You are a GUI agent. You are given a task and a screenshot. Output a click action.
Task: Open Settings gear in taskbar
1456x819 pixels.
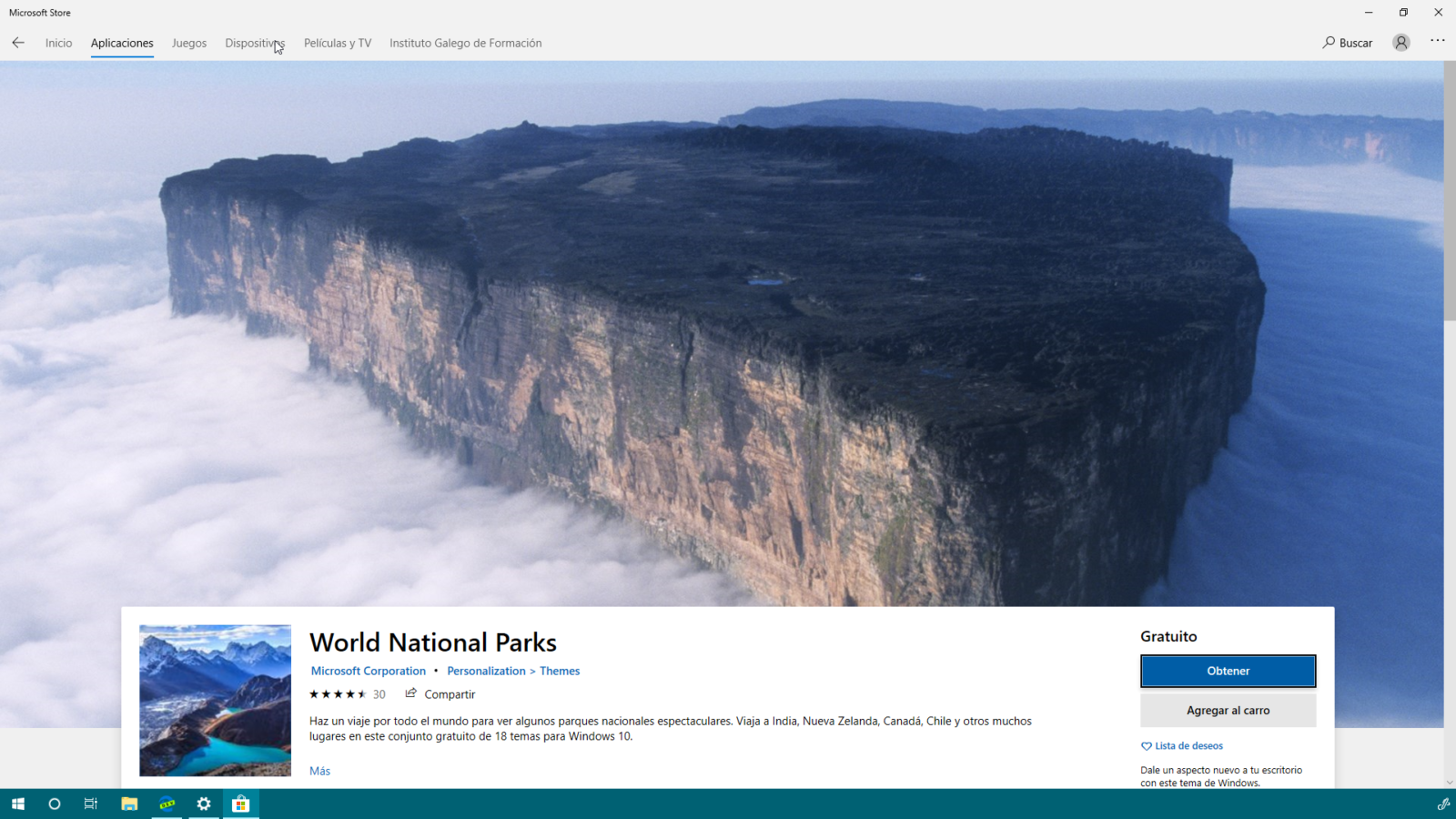(204, 804)
